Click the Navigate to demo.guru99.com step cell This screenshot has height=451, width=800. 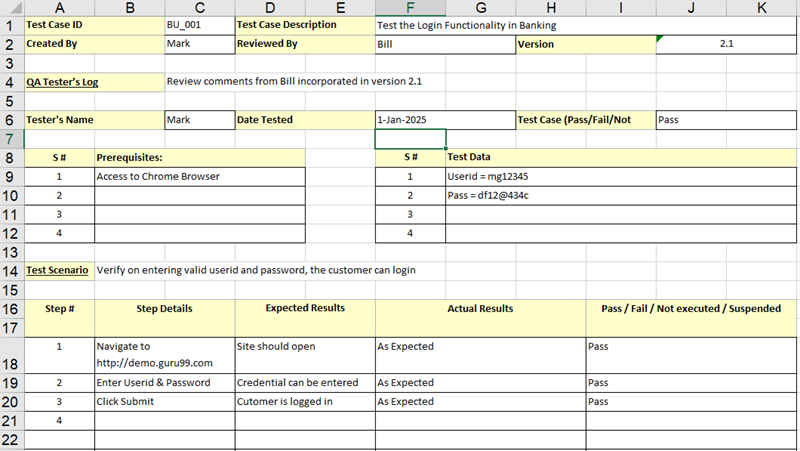click(164, 354)
